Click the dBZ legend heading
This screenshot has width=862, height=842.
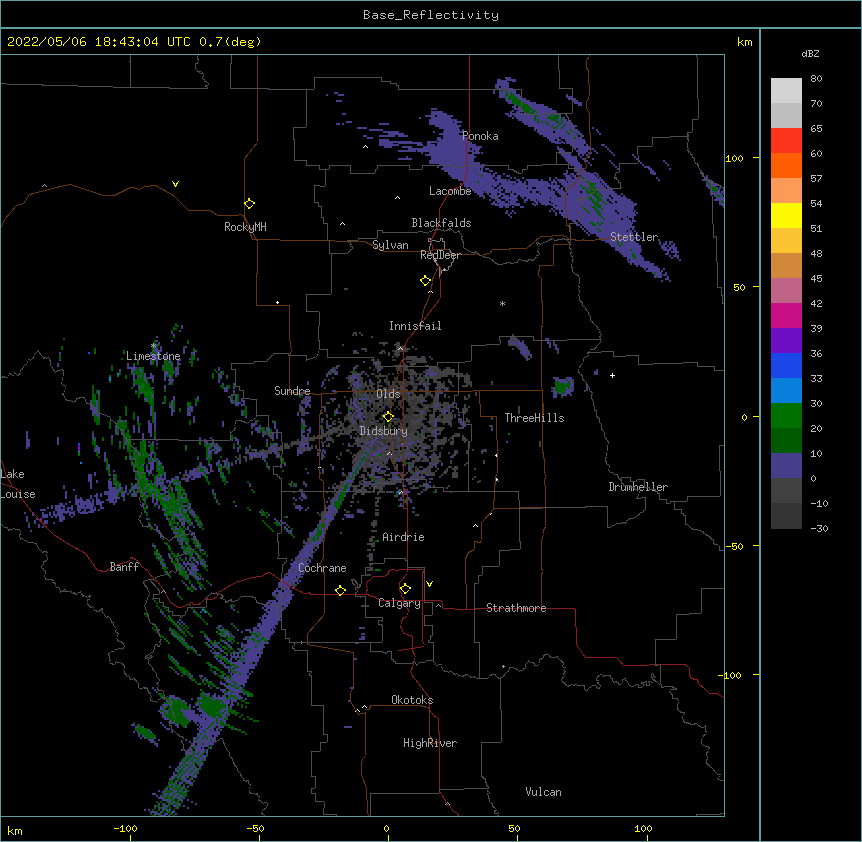pos(810,53)
